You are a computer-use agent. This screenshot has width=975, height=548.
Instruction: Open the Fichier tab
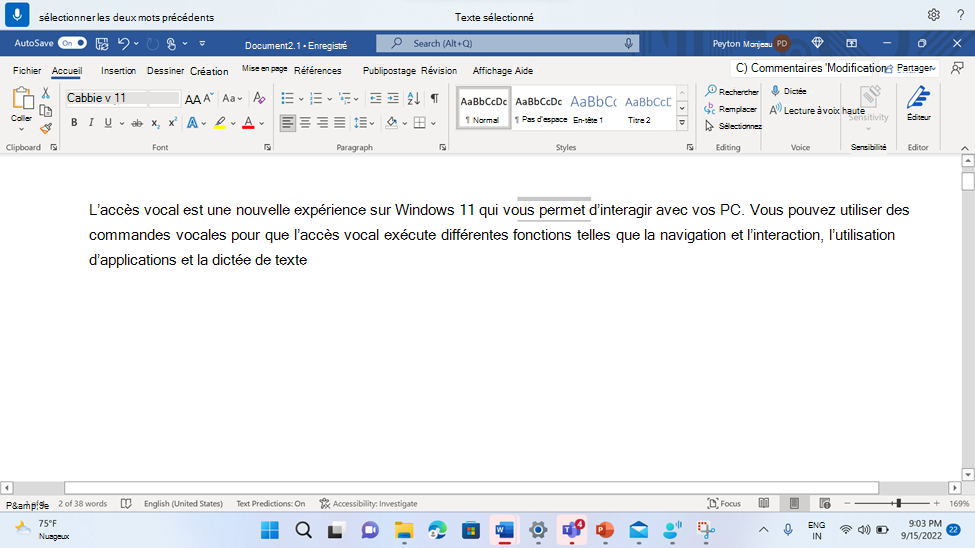click(27, 71)
